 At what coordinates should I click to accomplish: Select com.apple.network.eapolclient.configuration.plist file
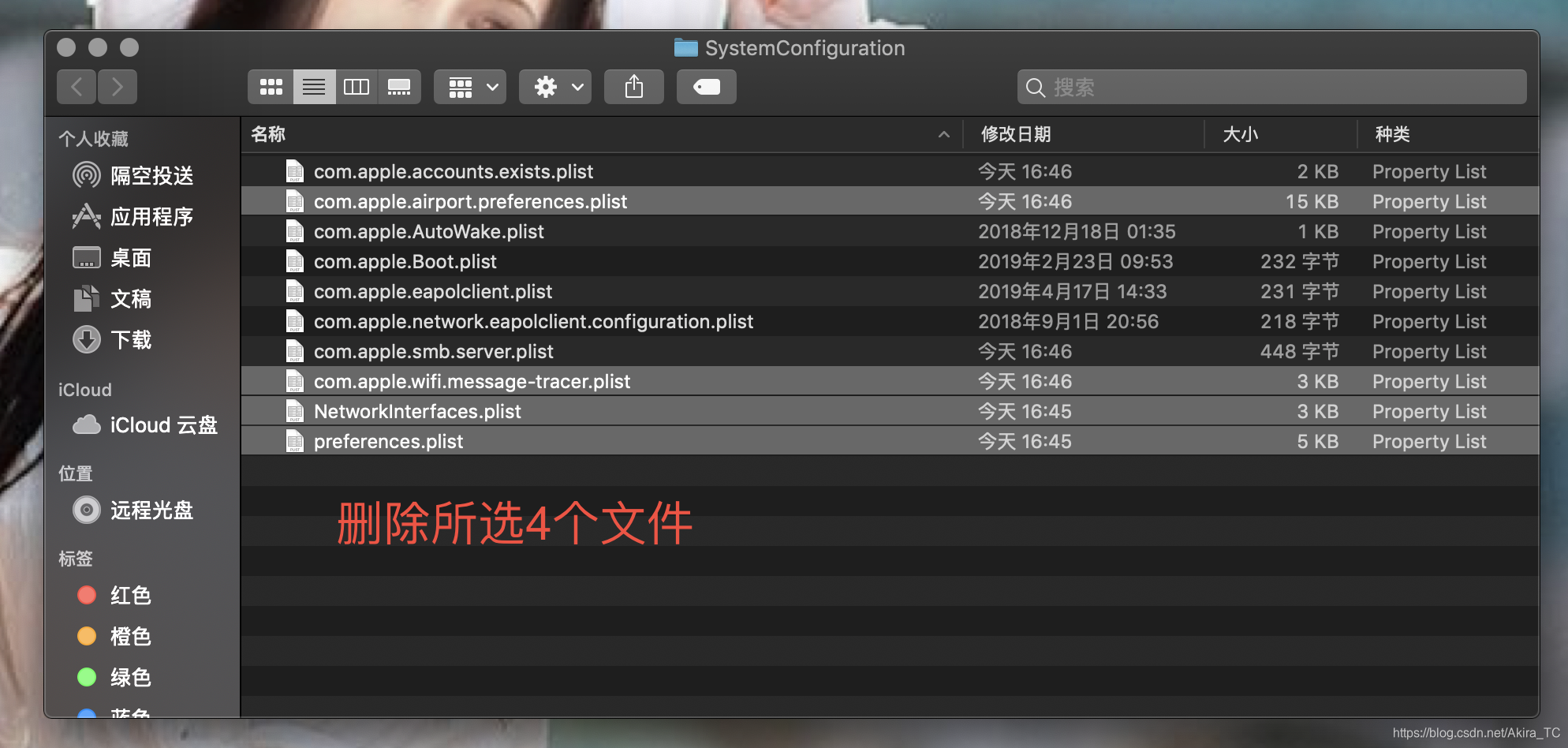(890, 321)
